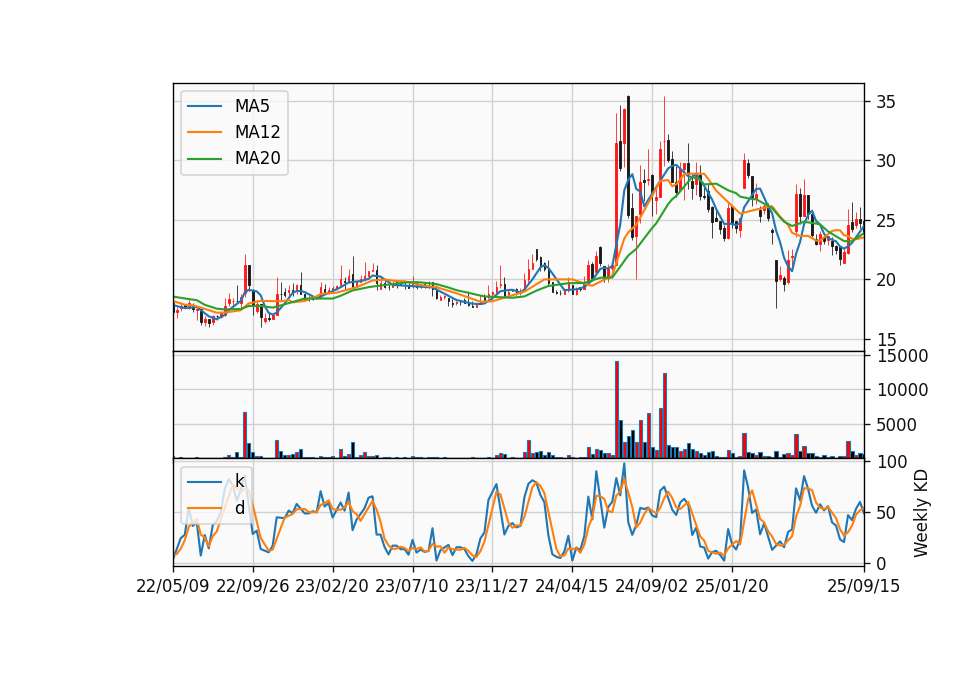Viewport: 960px width, 690px height.
Task: Click the MA5 legend label
Action: (252, 106)
